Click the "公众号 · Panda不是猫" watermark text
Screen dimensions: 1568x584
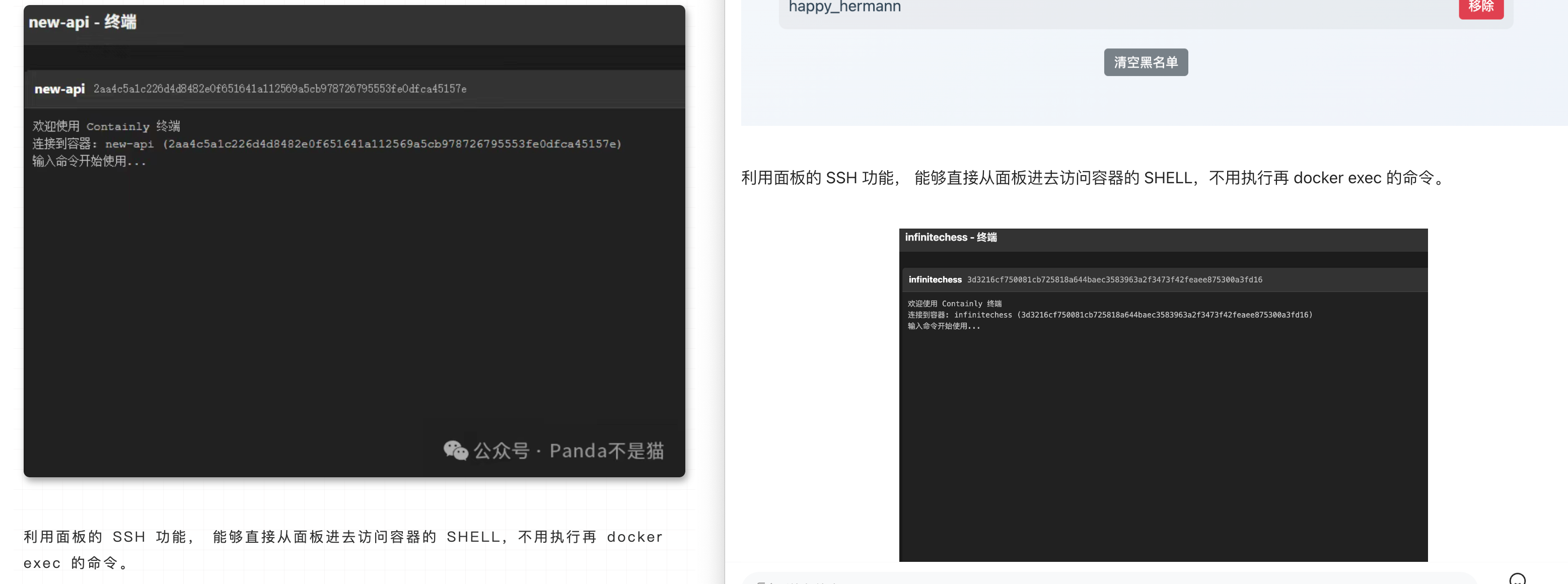pos(568,451)
